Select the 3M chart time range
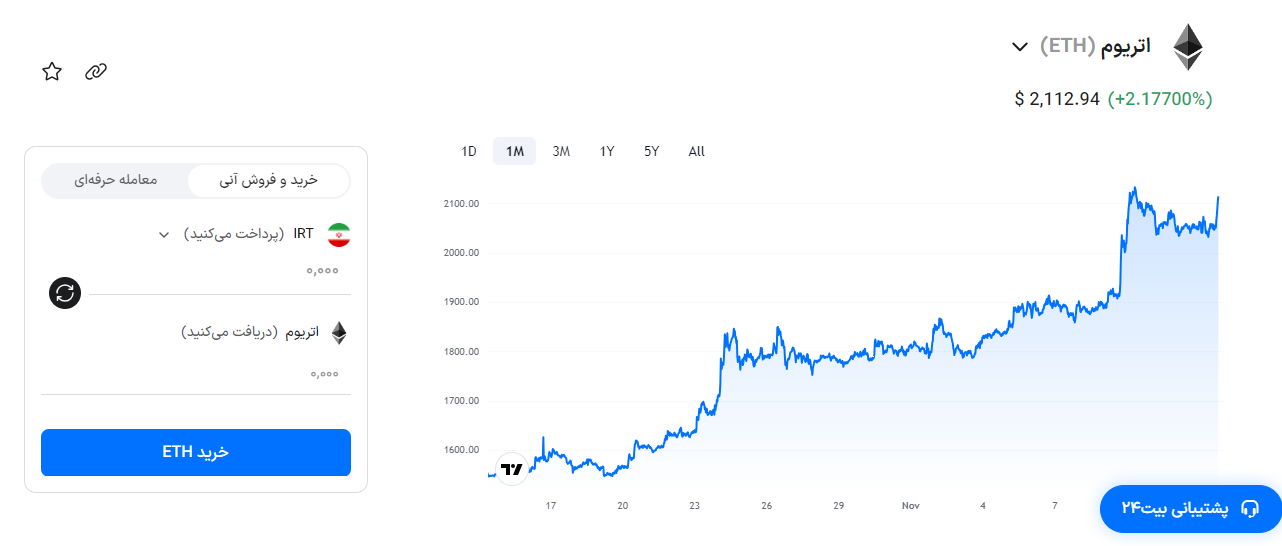1282x546 pixels. 561,152
